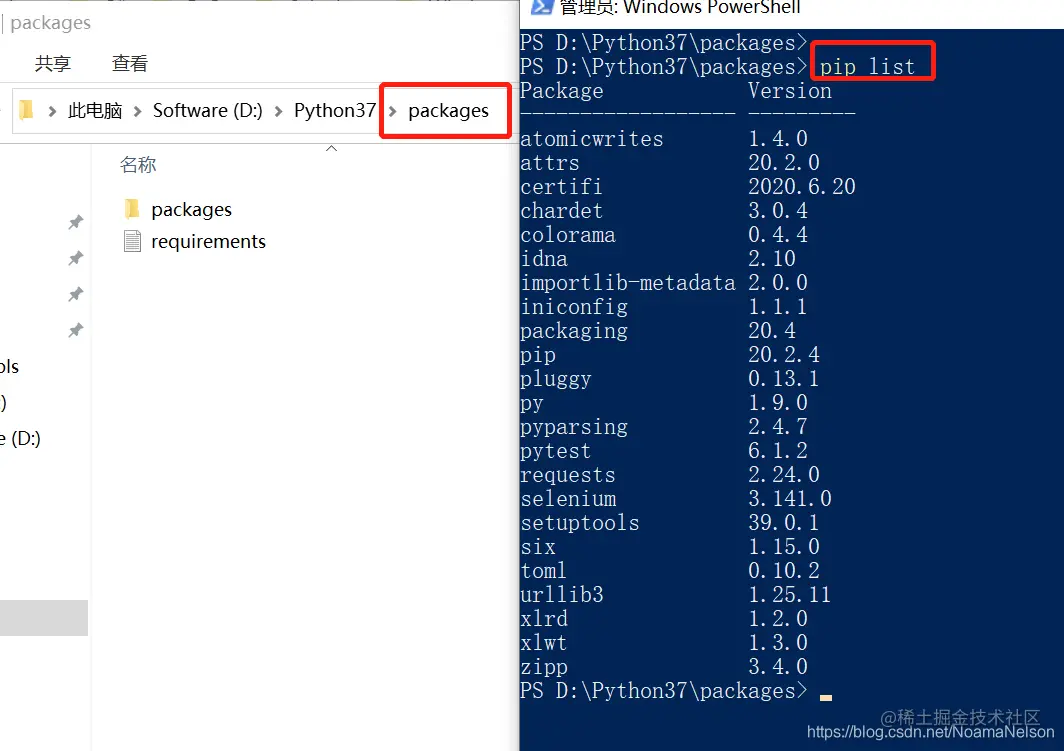Click attrs package name in output
Screen dimensions: 1064x751
coord(550,163)
